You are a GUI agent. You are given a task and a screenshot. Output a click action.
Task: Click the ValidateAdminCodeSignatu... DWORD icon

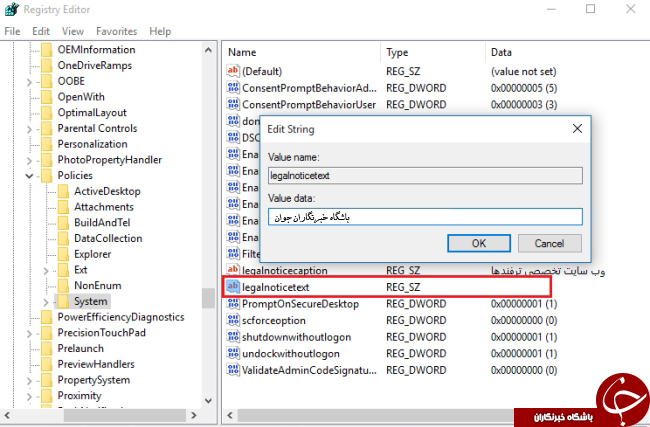click(233, 370)
